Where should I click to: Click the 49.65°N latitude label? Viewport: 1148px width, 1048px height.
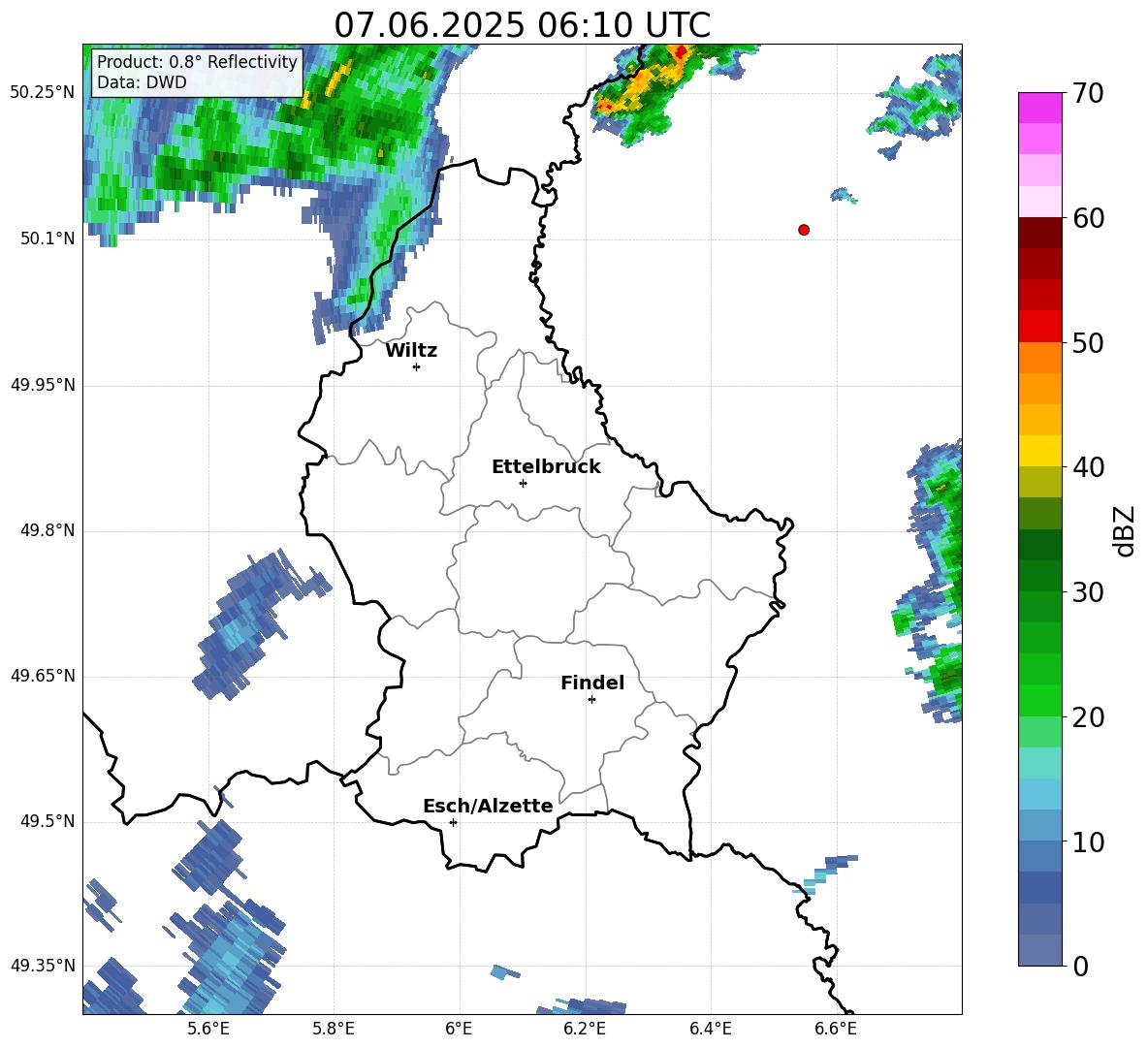44,675
